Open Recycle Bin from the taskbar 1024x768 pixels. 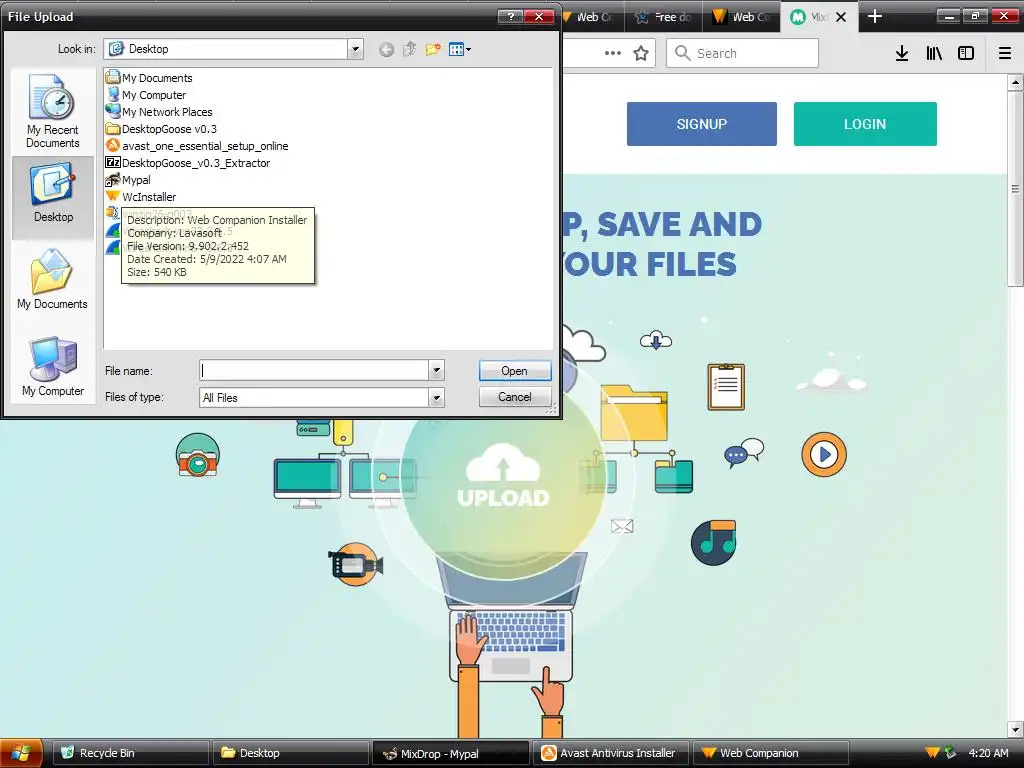click(131, 753)
